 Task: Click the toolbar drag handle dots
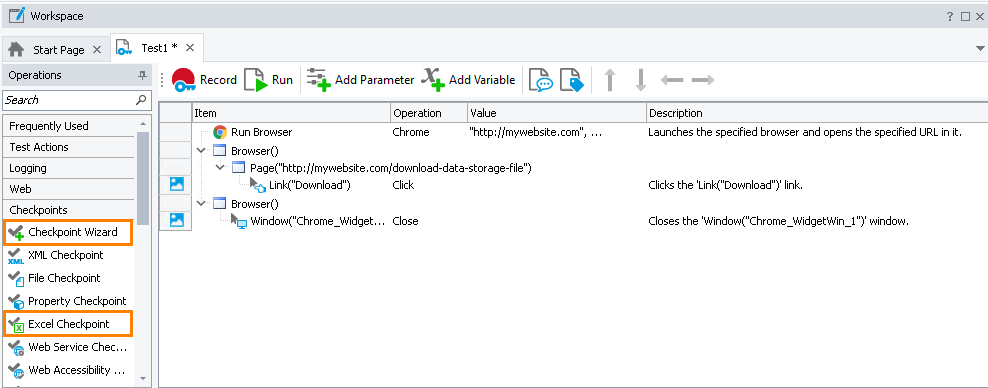pos(163,80)
